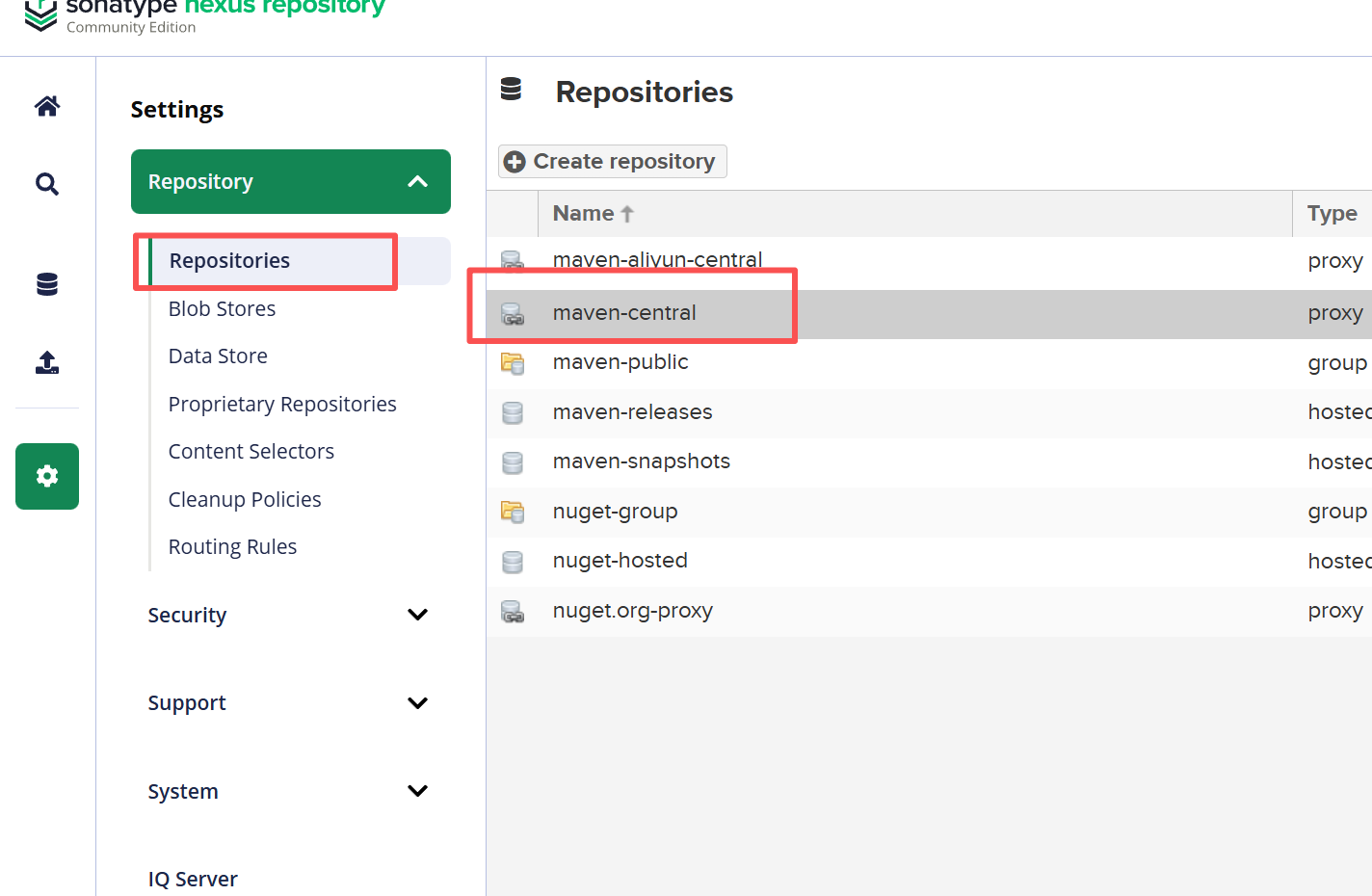Open Cleanup Policies page
This screenshot has height=896, width=1372.
click(245, 500)
